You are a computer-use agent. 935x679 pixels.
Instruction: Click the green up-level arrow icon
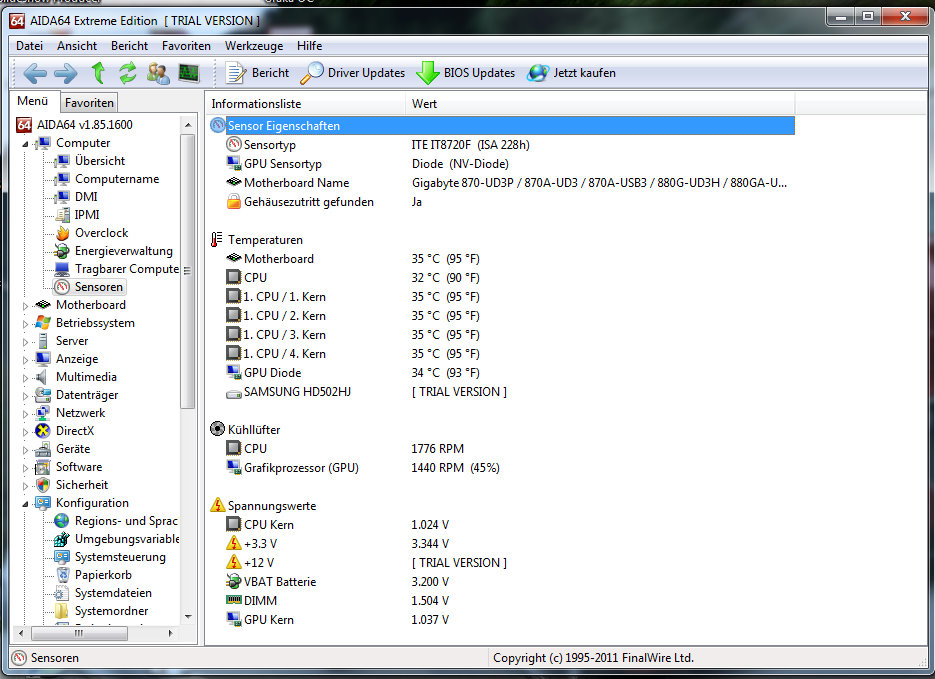tap(98, 73)
